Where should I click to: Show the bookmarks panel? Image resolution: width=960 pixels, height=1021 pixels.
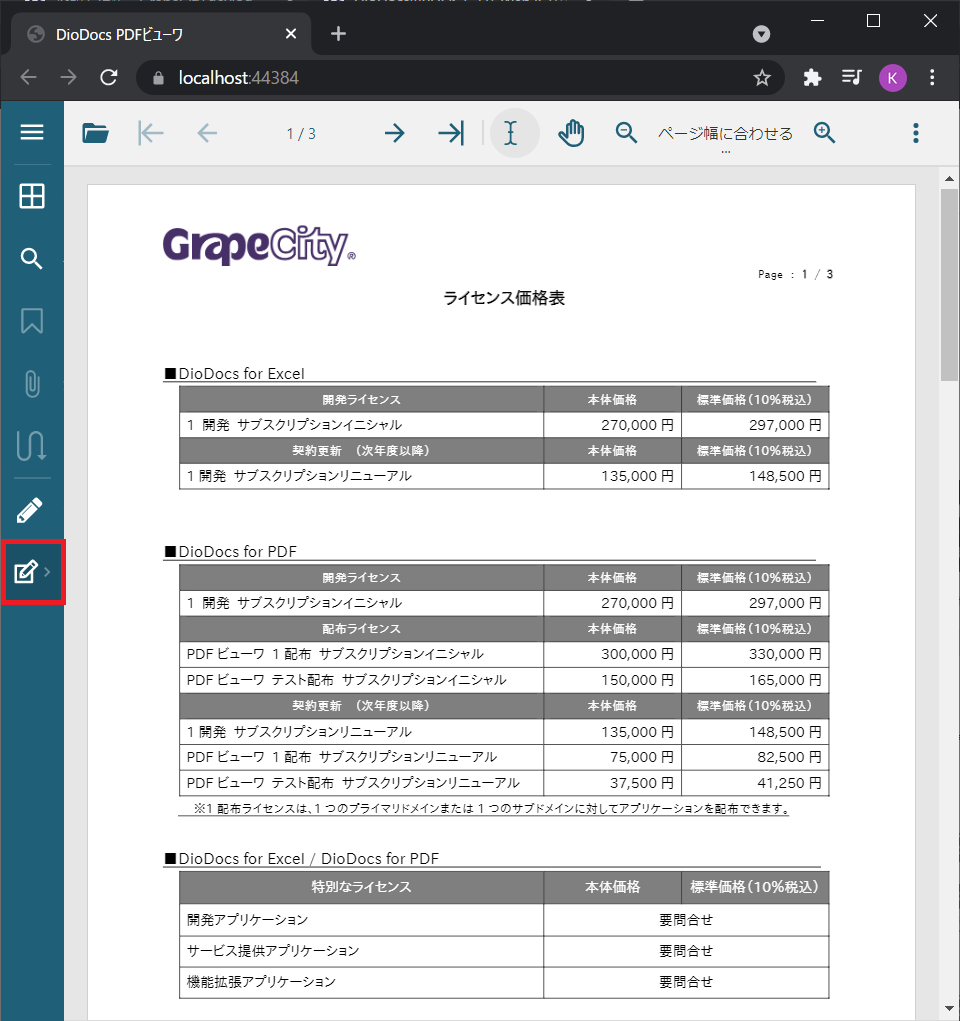tap(32, 320)
